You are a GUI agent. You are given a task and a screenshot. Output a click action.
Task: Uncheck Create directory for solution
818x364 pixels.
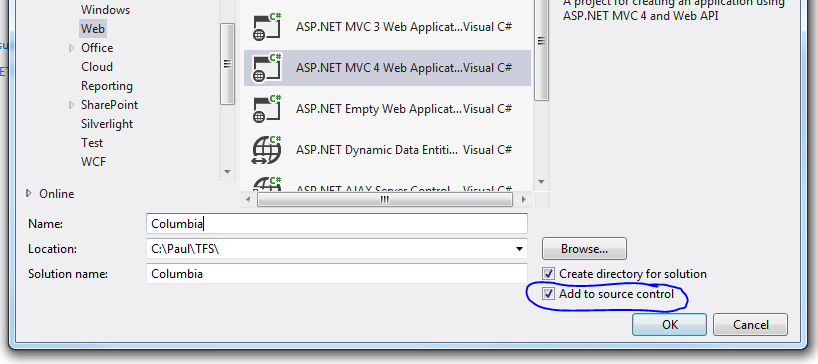click(548, 274)
